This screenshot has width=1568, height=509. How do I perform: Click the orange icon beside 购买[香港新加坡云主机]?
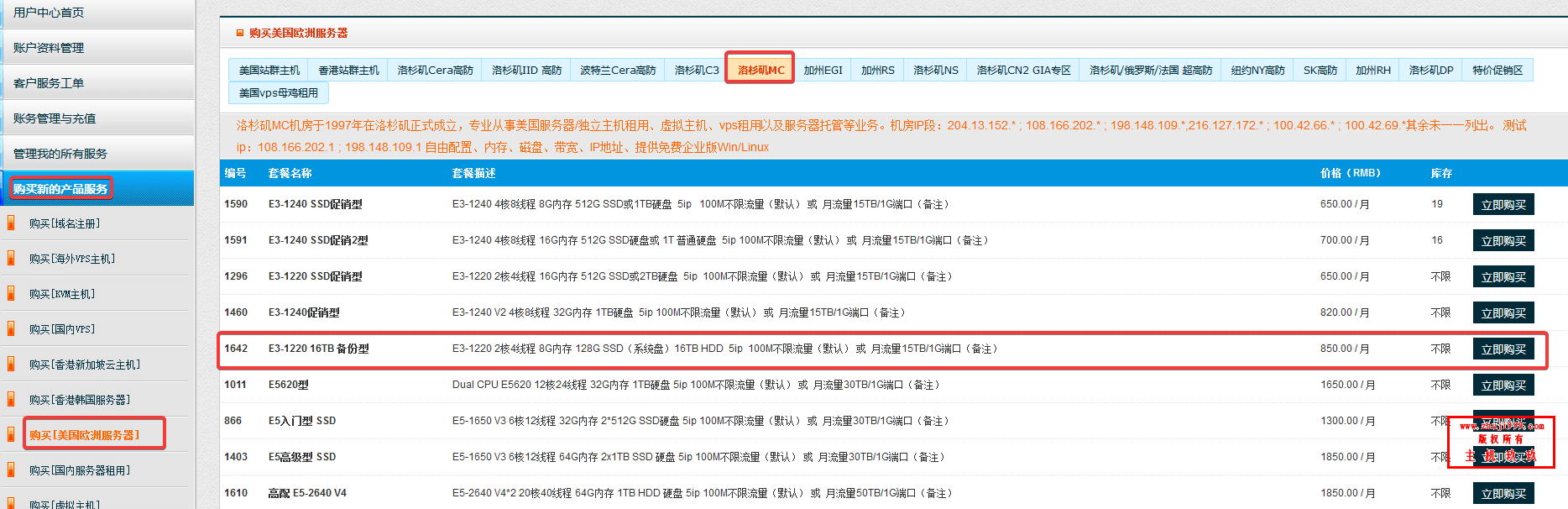[x=11, y=365]
